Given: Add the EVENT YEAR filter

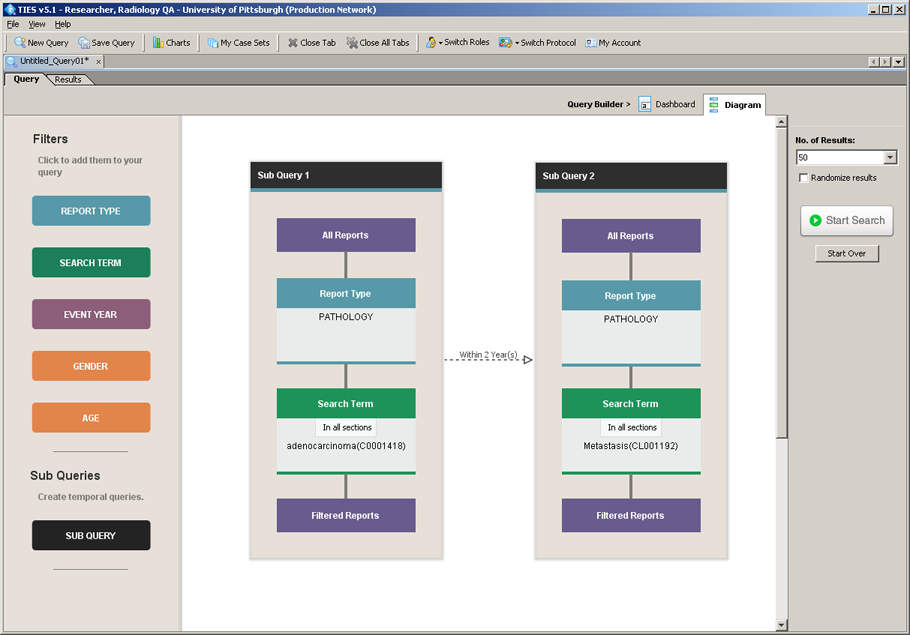Looking at the screenshot, I should click(x=91, y=314).
